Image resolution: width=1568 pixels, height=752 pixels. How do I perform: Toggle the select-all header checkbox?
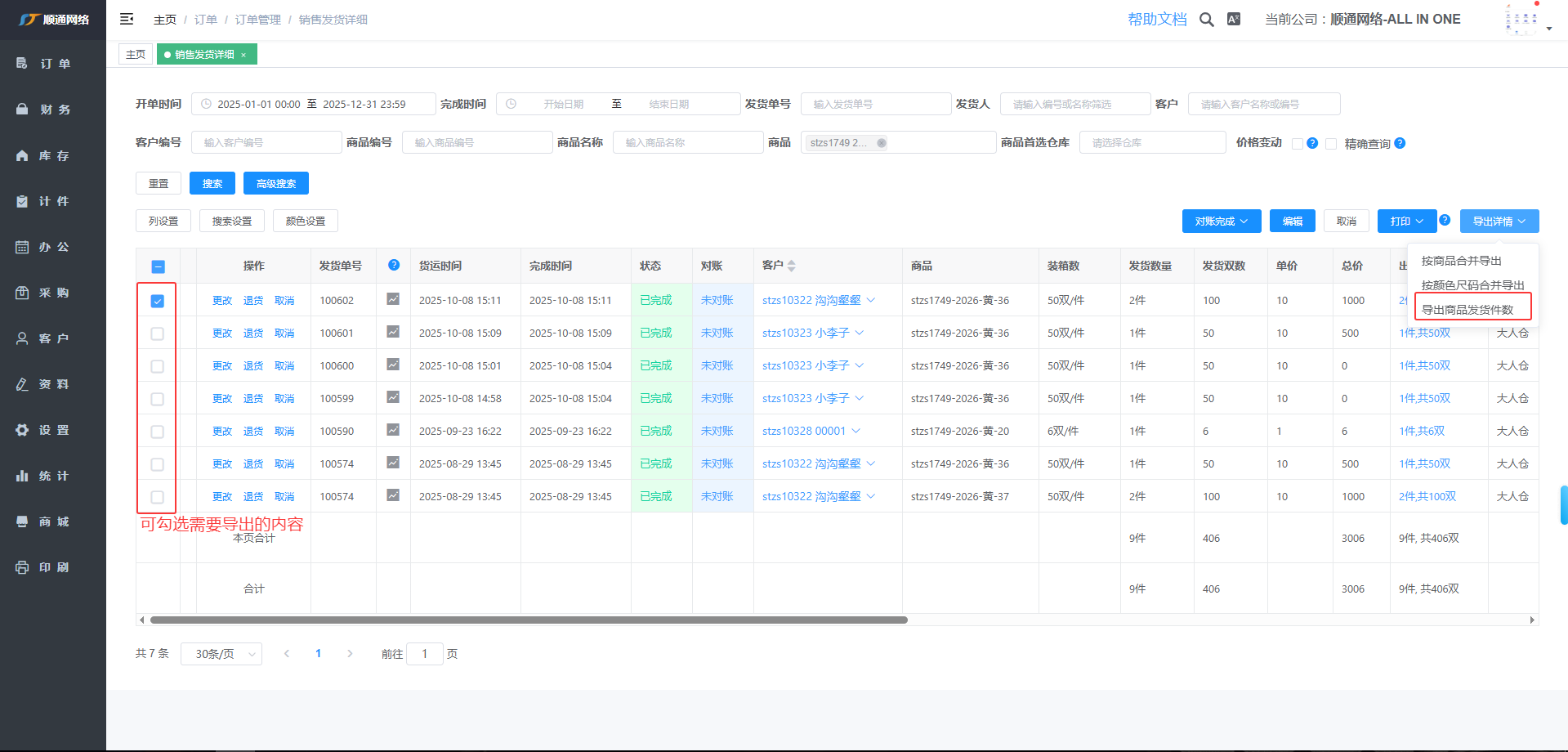(158, 266)
